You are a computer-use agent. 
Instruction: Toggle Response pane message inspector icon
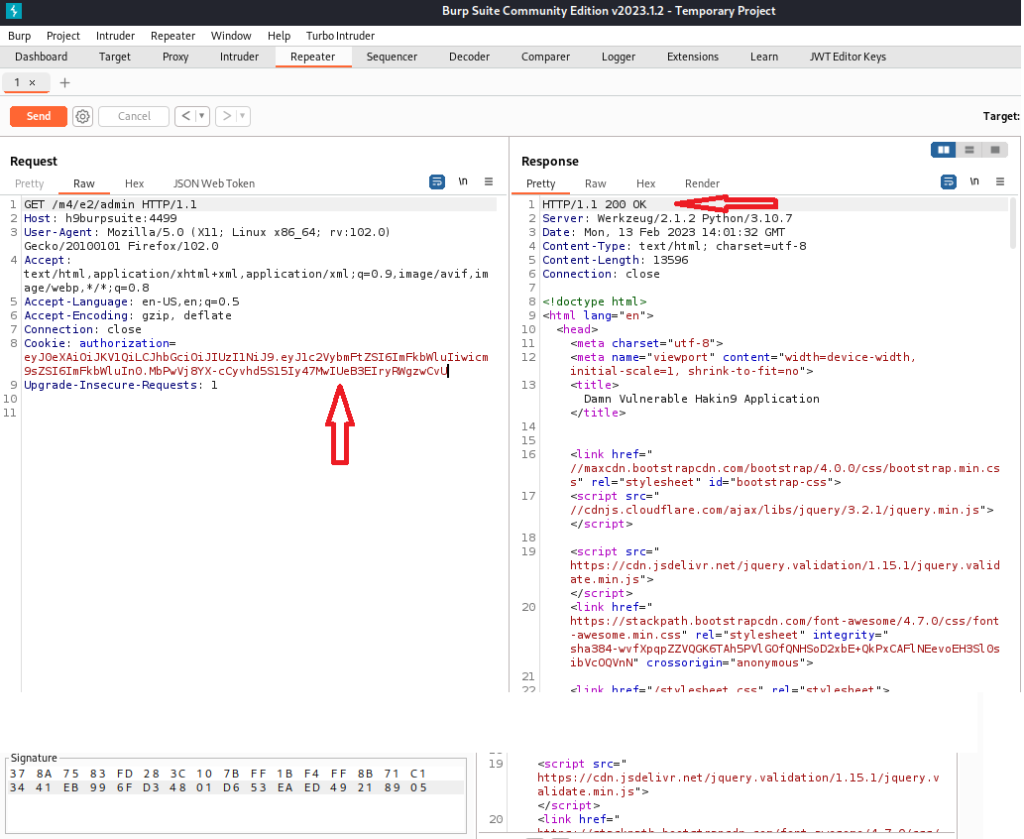click(948, 182)
